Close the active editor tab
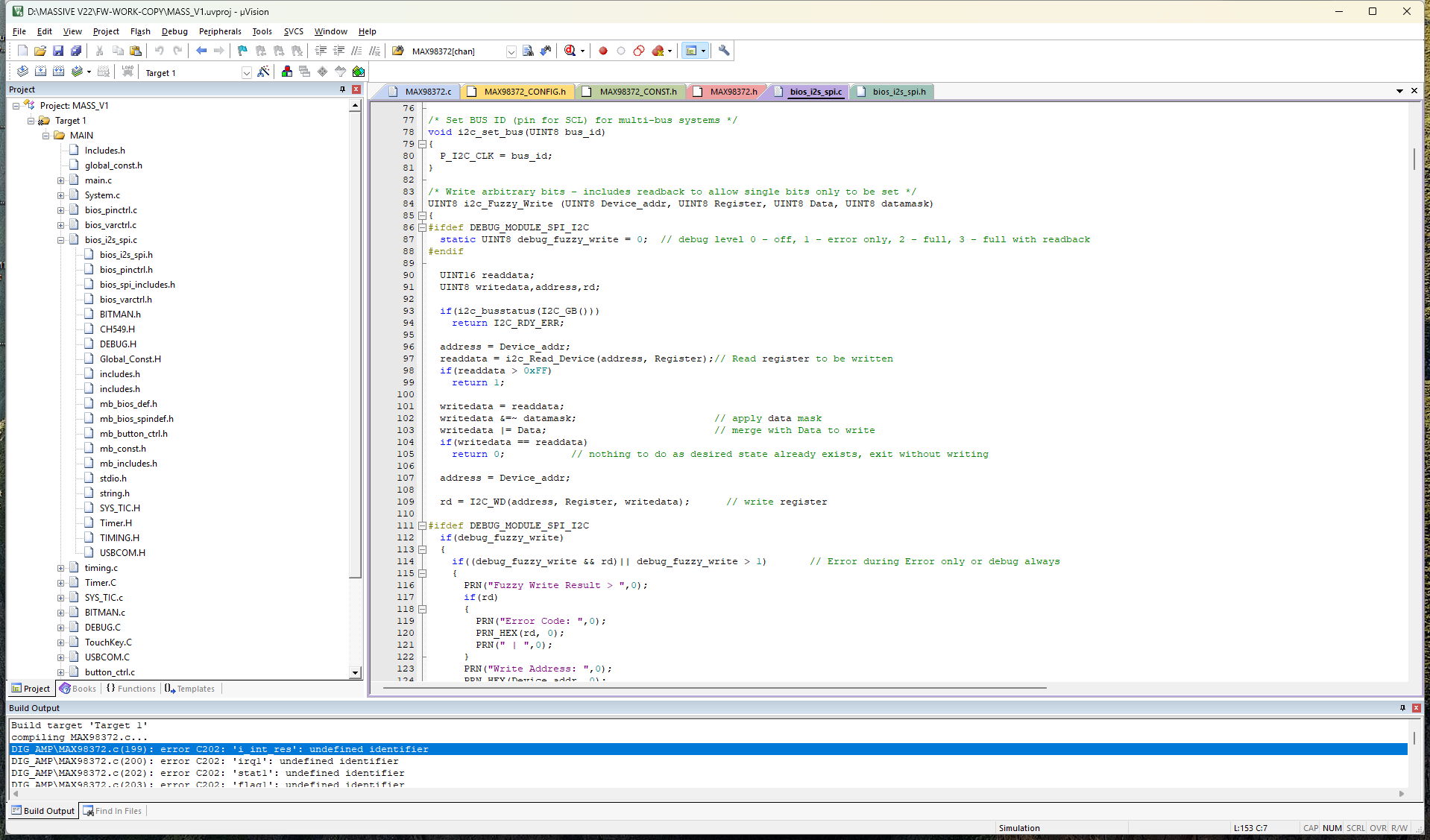The width and height of the screenshot is (1430, 840). coord(1414,91)
